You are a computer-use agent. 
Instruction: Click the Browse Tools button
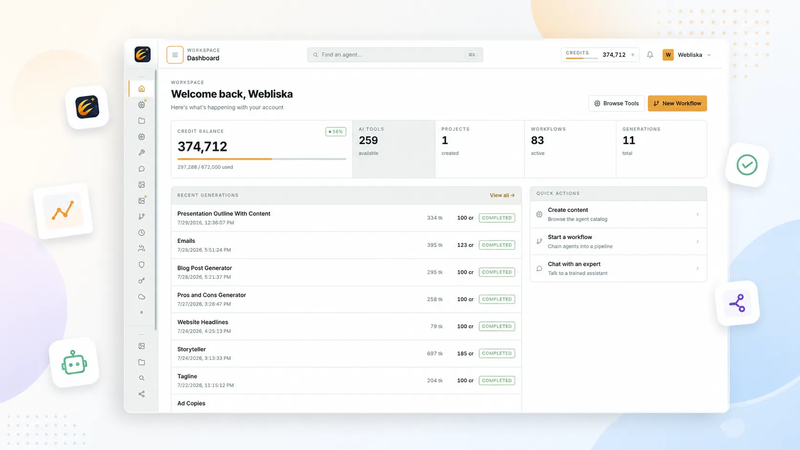tap(616, 103)
